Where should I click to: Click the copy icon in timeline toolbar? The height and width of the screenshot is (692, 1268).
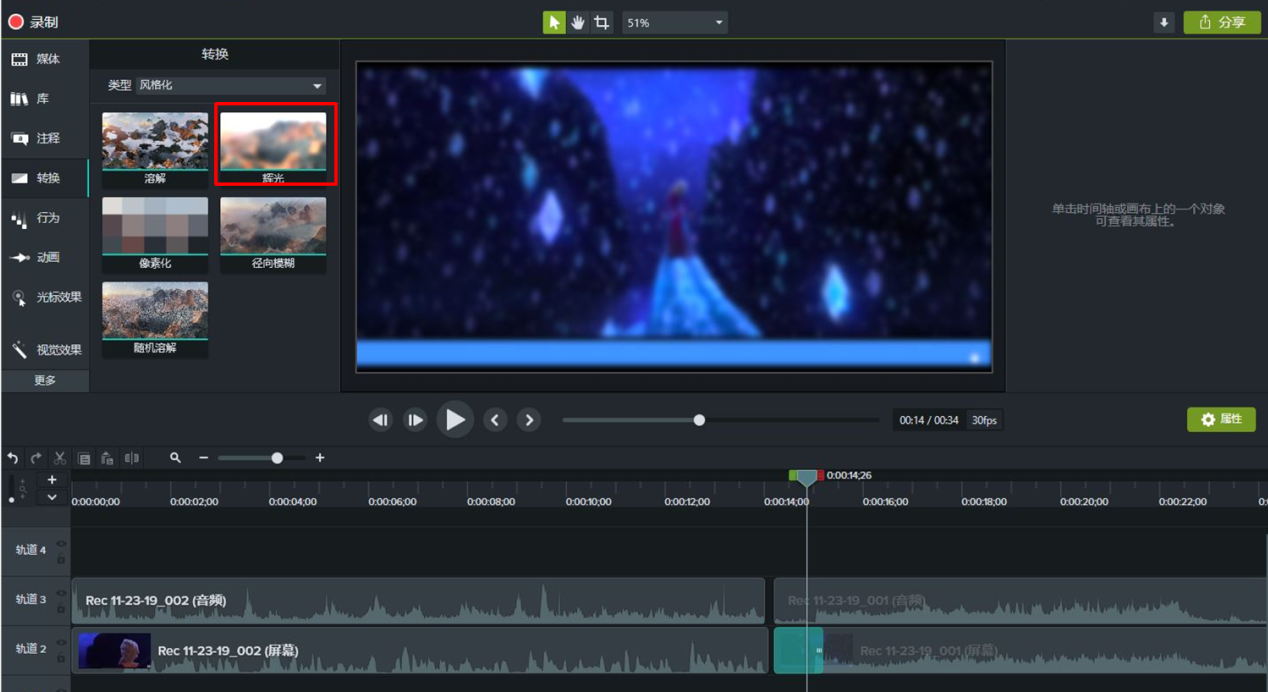tap(84, 458)
